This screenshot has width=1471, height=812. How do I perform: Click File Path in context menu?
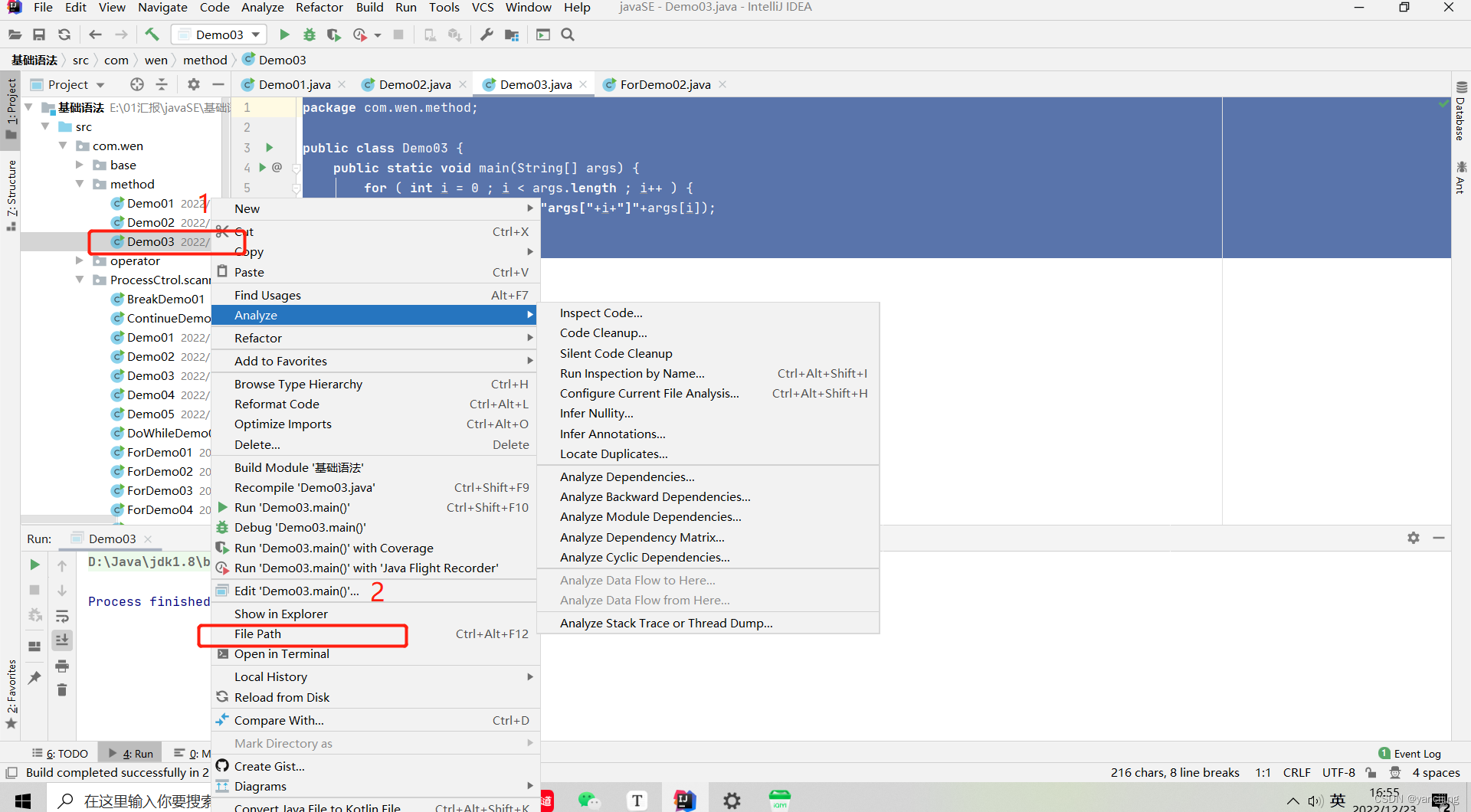pos(375,634)
